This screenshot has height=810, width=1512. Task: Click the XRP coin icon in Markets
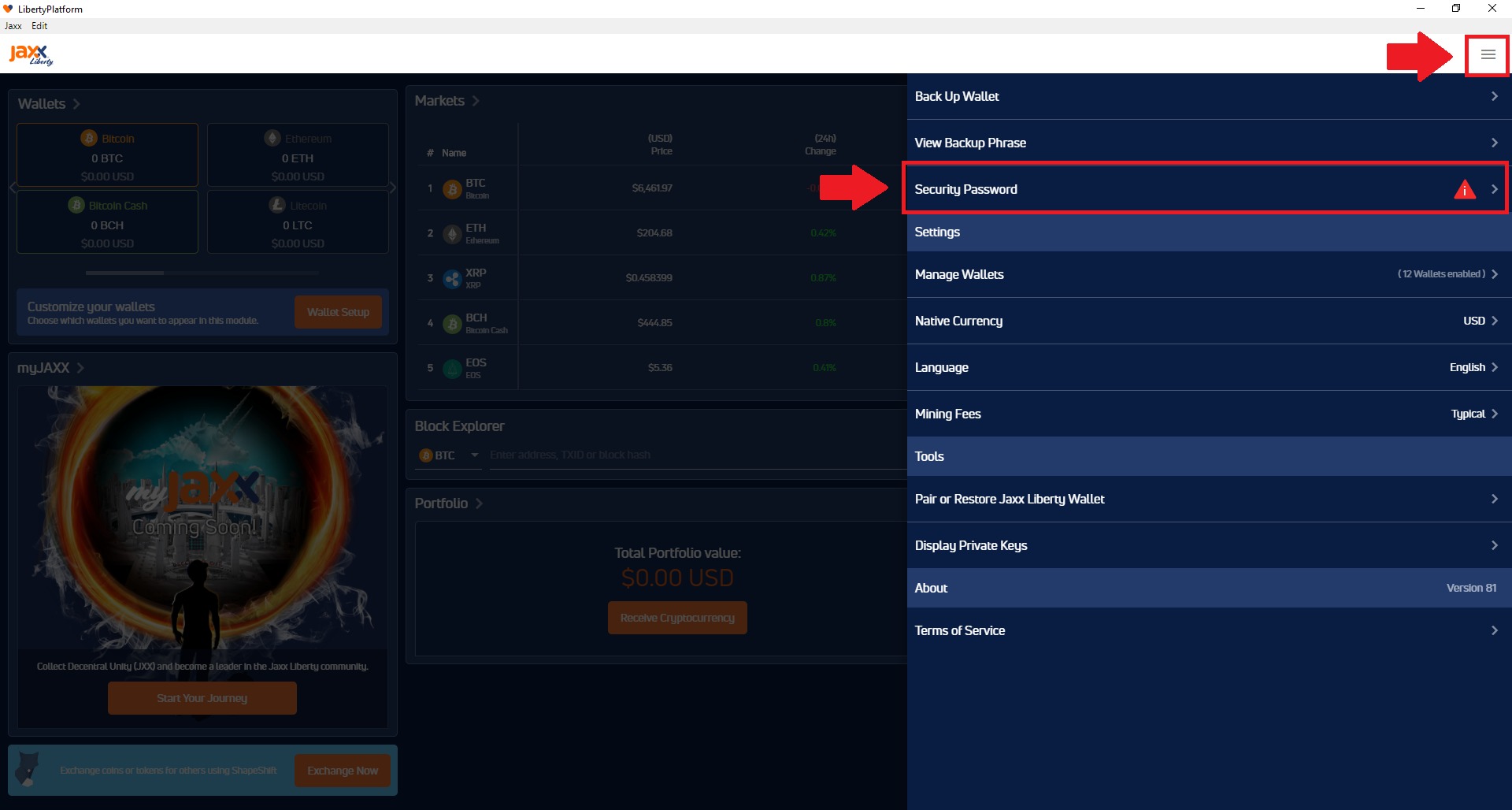[452, 279]
